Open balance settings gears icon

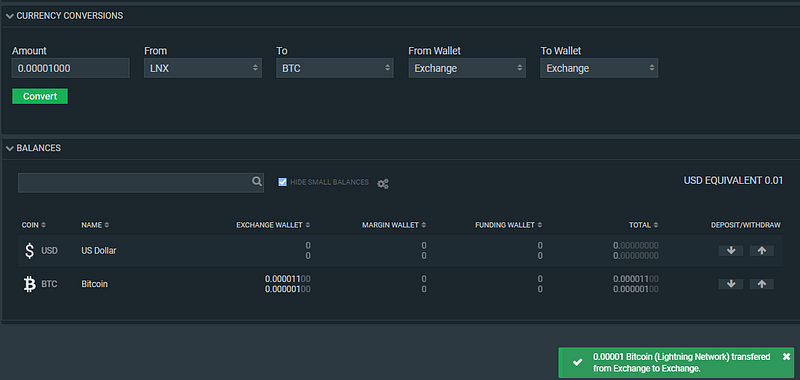point(383,184)
